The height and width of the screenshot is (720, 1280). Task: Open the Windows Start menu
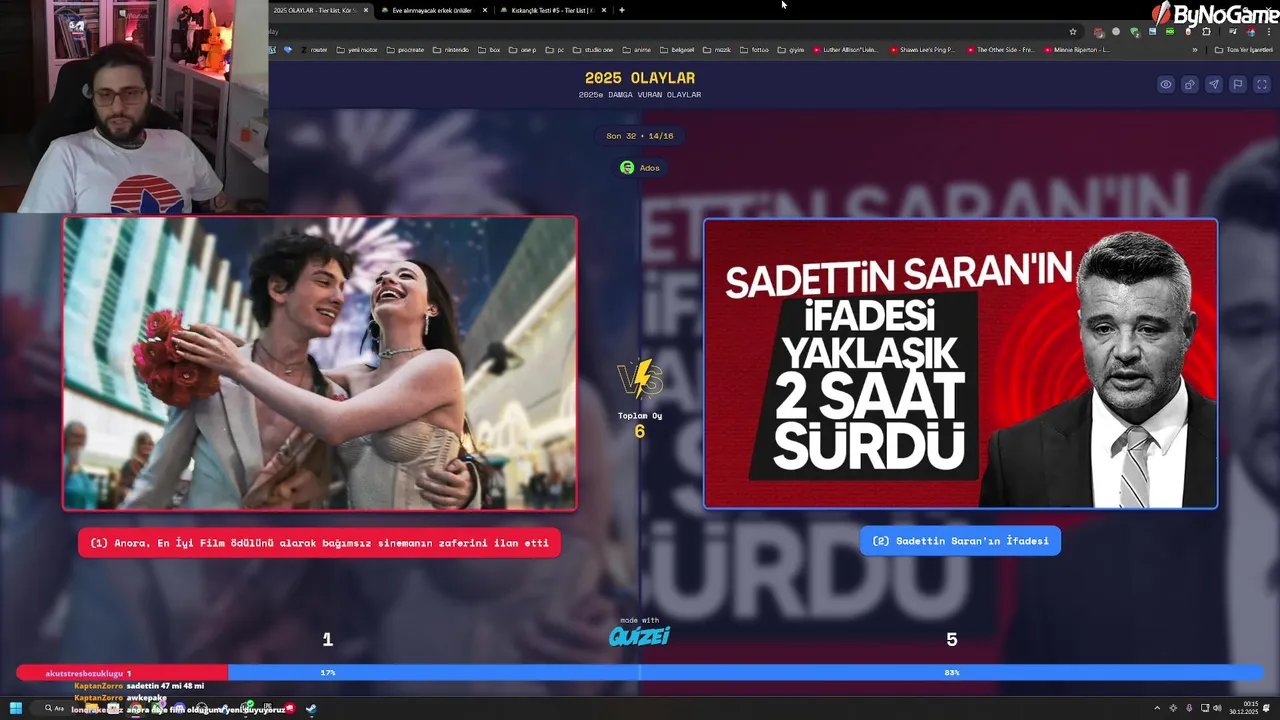[x=16, y=709]
